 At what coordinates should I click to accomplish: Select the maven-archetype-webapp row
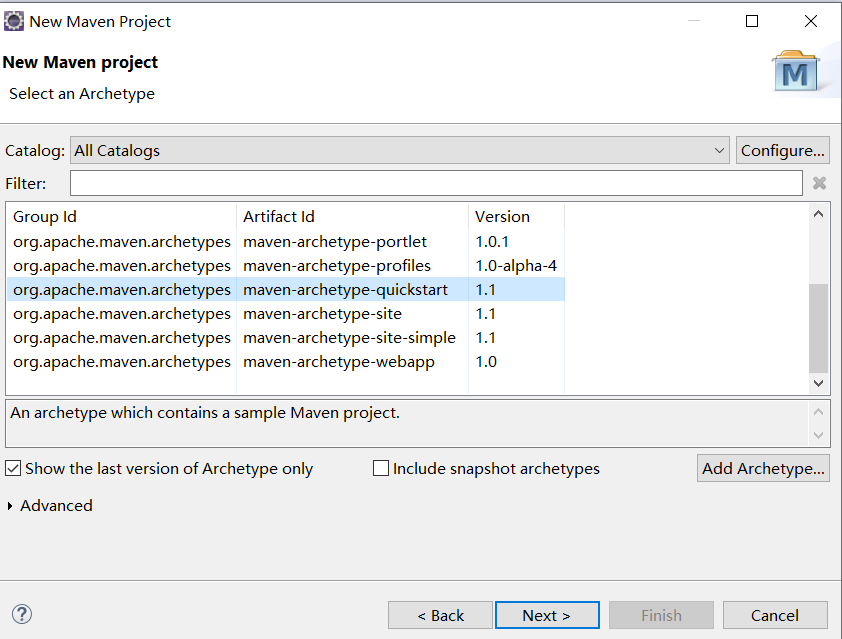286,362
